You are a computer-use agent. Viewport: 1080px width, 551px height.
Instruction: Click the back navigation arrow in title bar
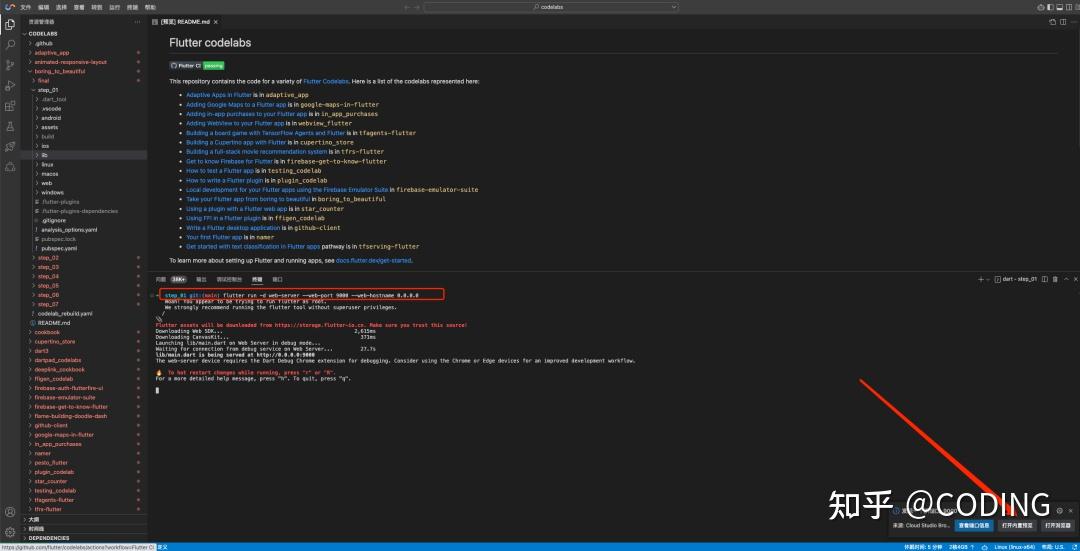[x=406, y=7]
